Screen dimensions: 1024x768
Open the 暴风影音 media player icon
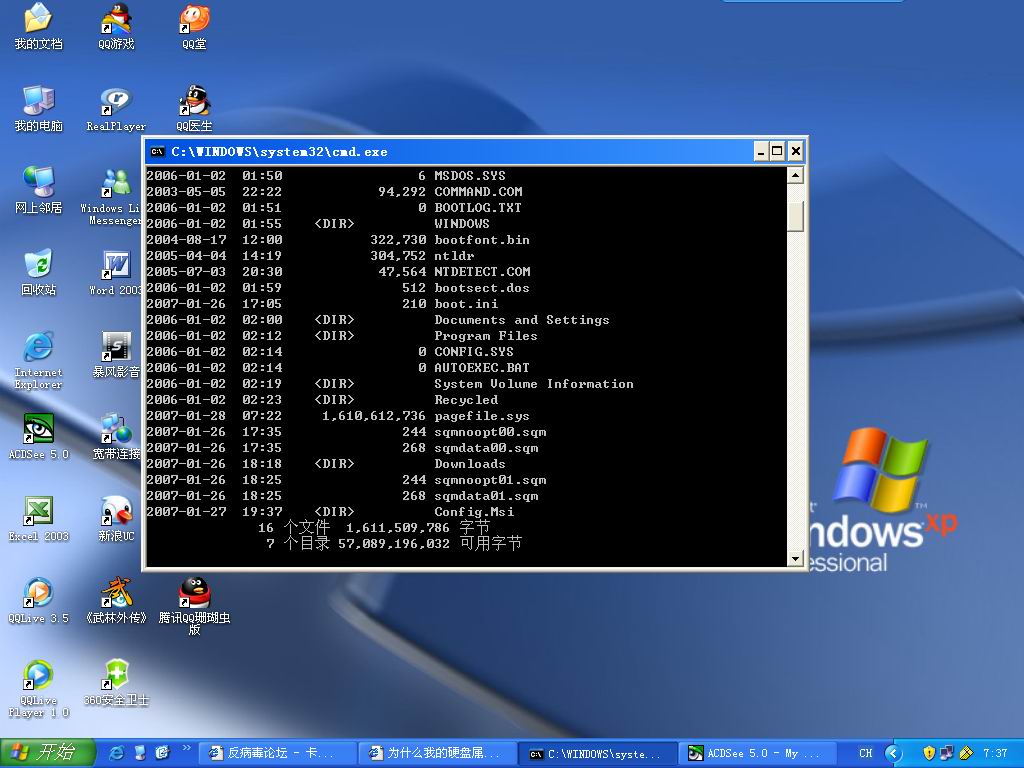point(116,348)
